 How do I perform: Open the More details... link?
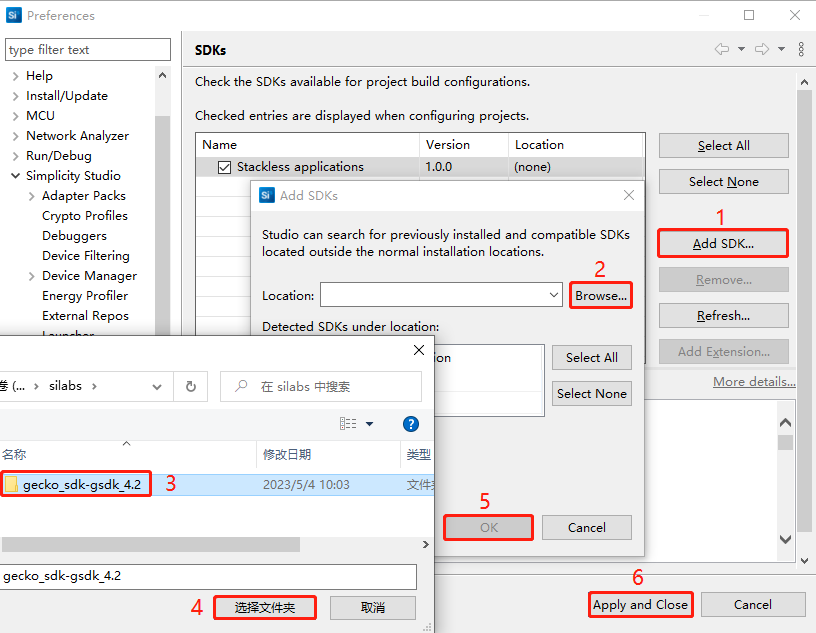[x=754, y=382]
